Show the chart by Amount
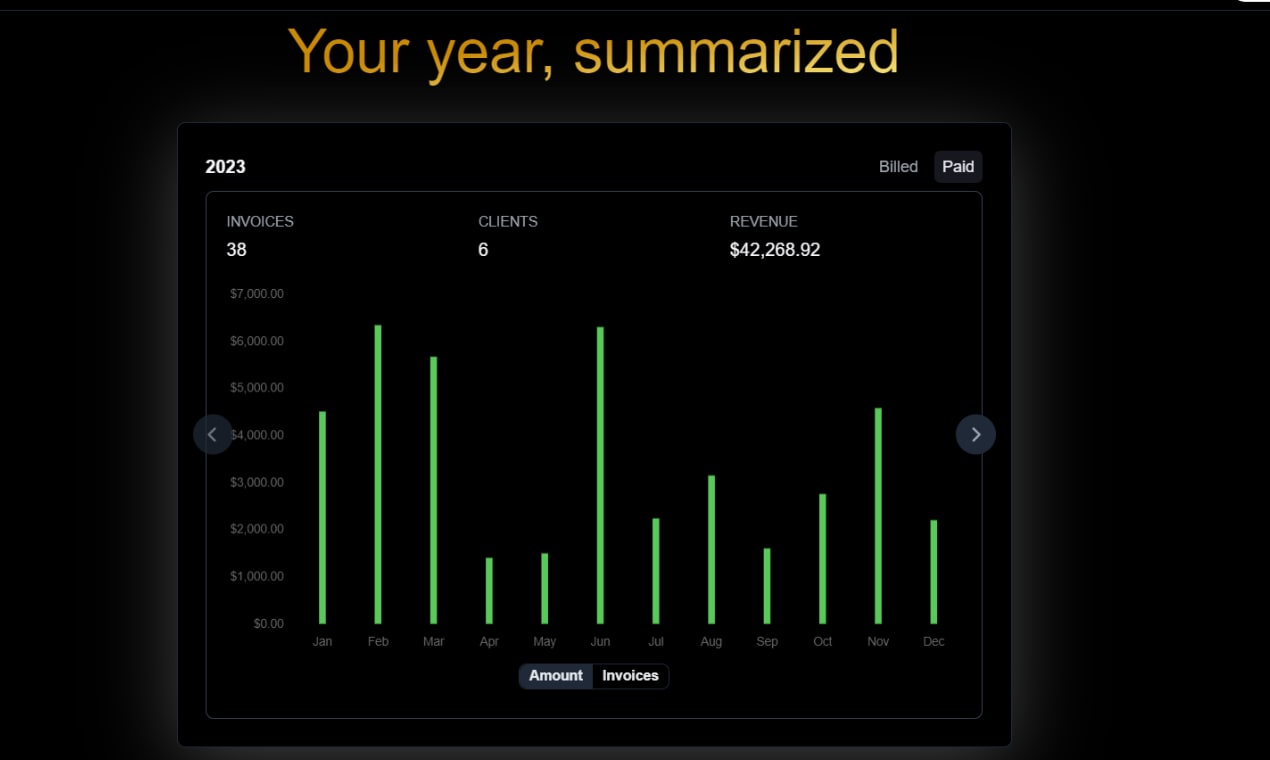Screen dimensions: 1270x760 [x=556, y=676]
